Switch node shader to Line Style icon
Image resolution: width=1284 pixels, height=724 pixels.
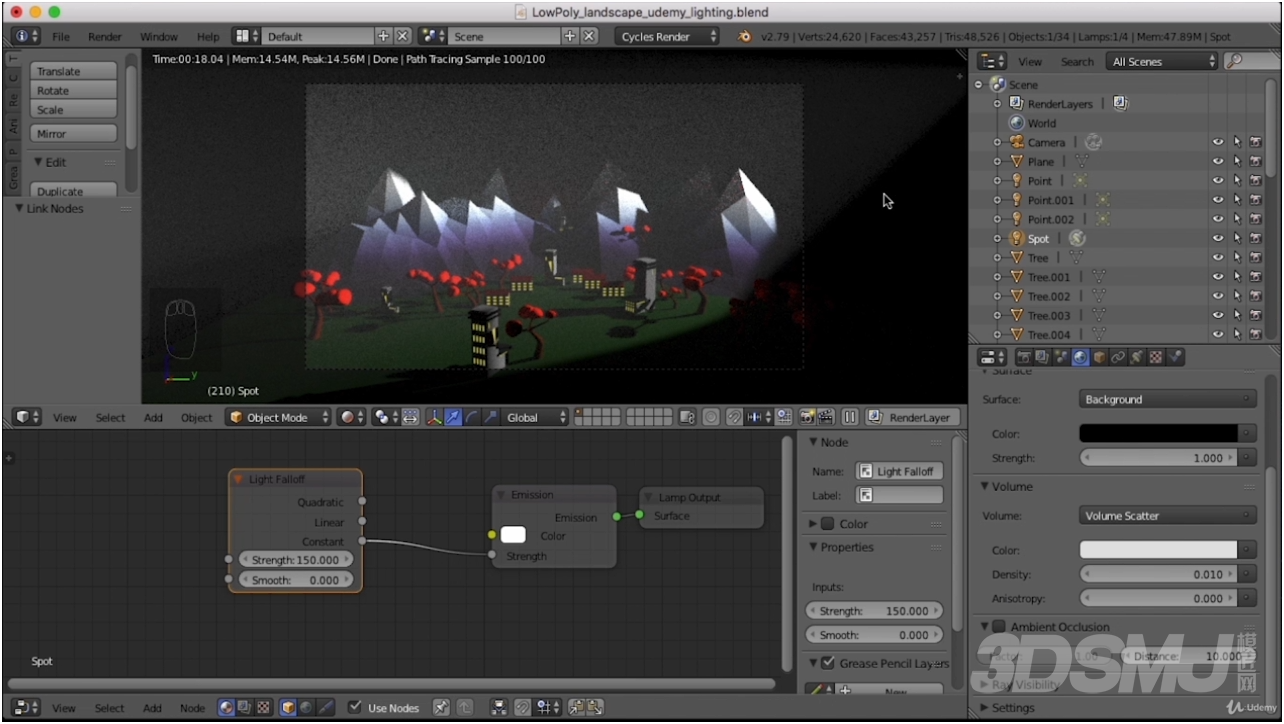325,708
